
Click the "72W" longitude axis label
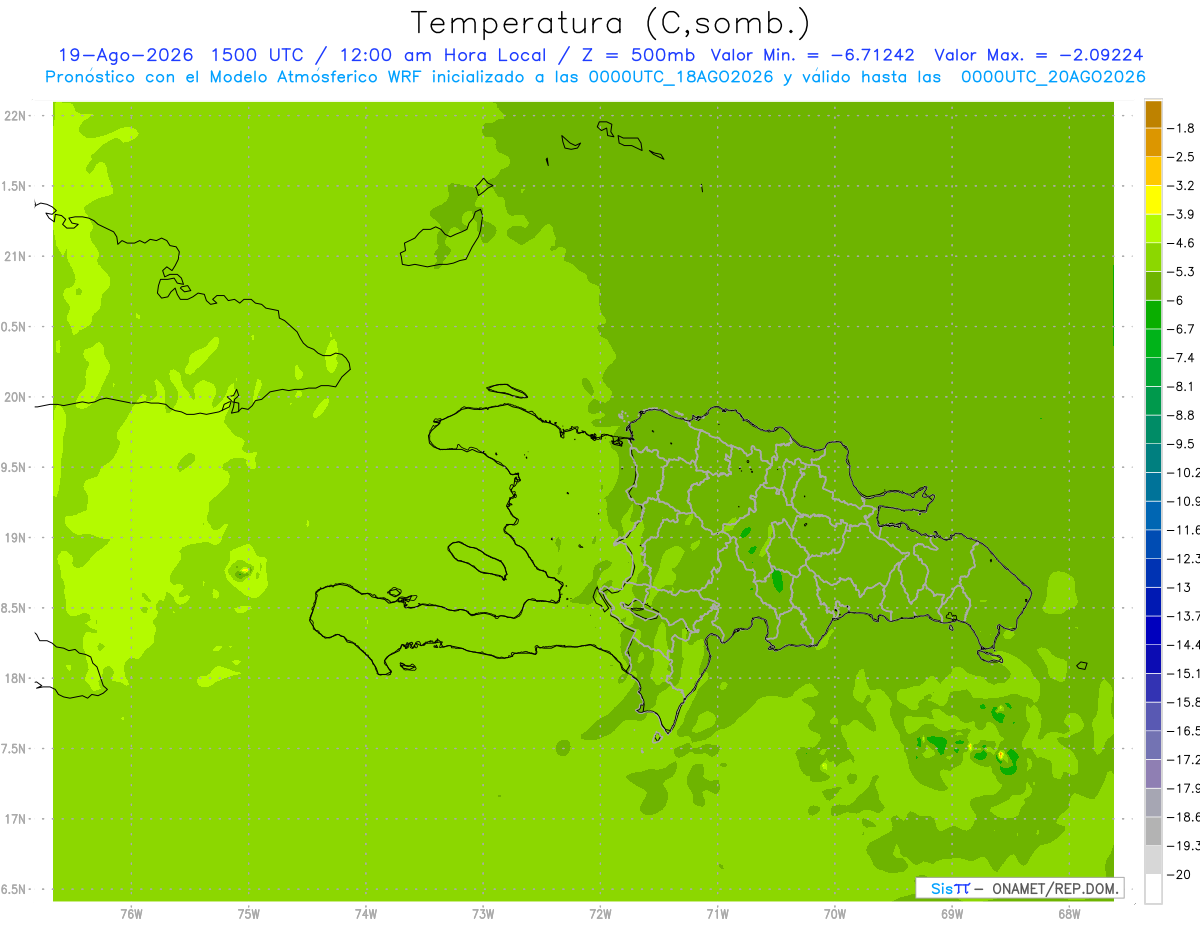600,914
